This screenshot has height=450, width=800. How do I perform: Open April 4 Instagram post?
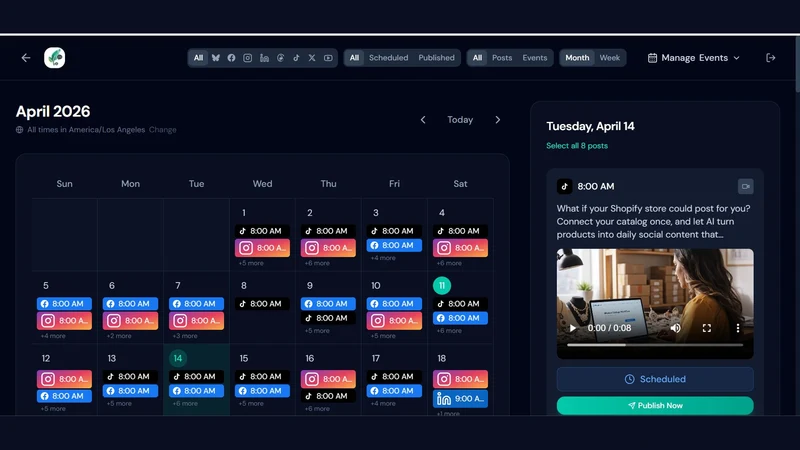tap(460, 248)
